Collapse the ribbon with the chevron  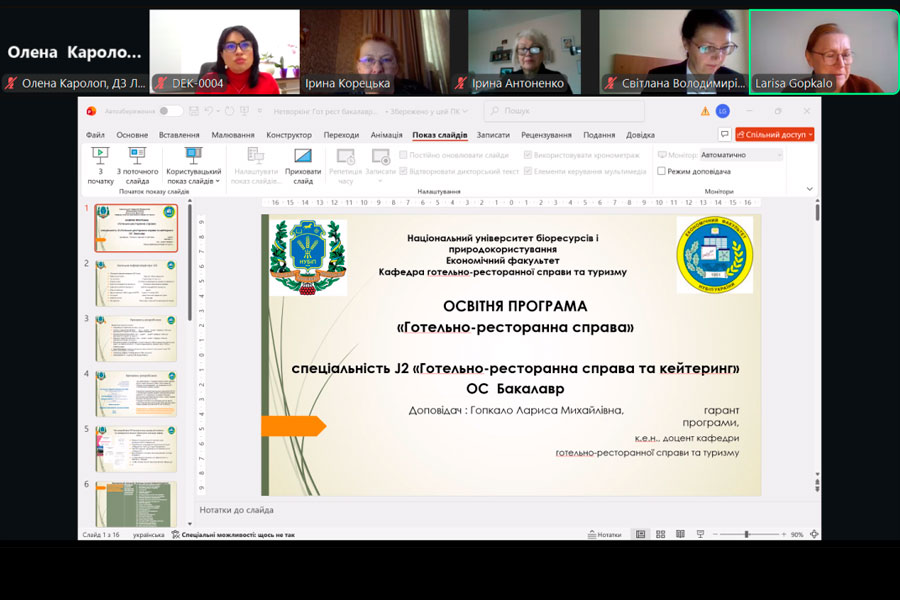(809, 189)
